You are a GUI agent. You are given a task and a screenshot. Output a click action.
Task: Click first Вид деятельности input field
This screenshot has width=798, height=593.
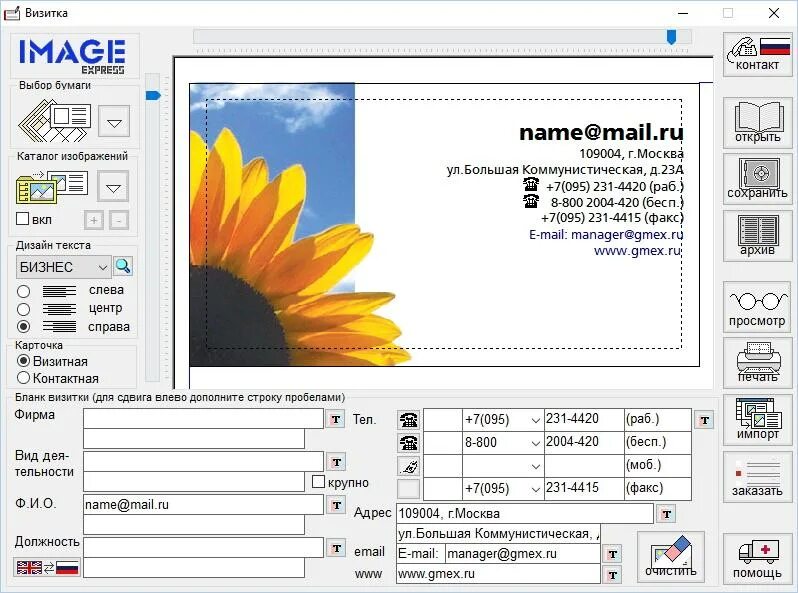(x=204, y=462)
